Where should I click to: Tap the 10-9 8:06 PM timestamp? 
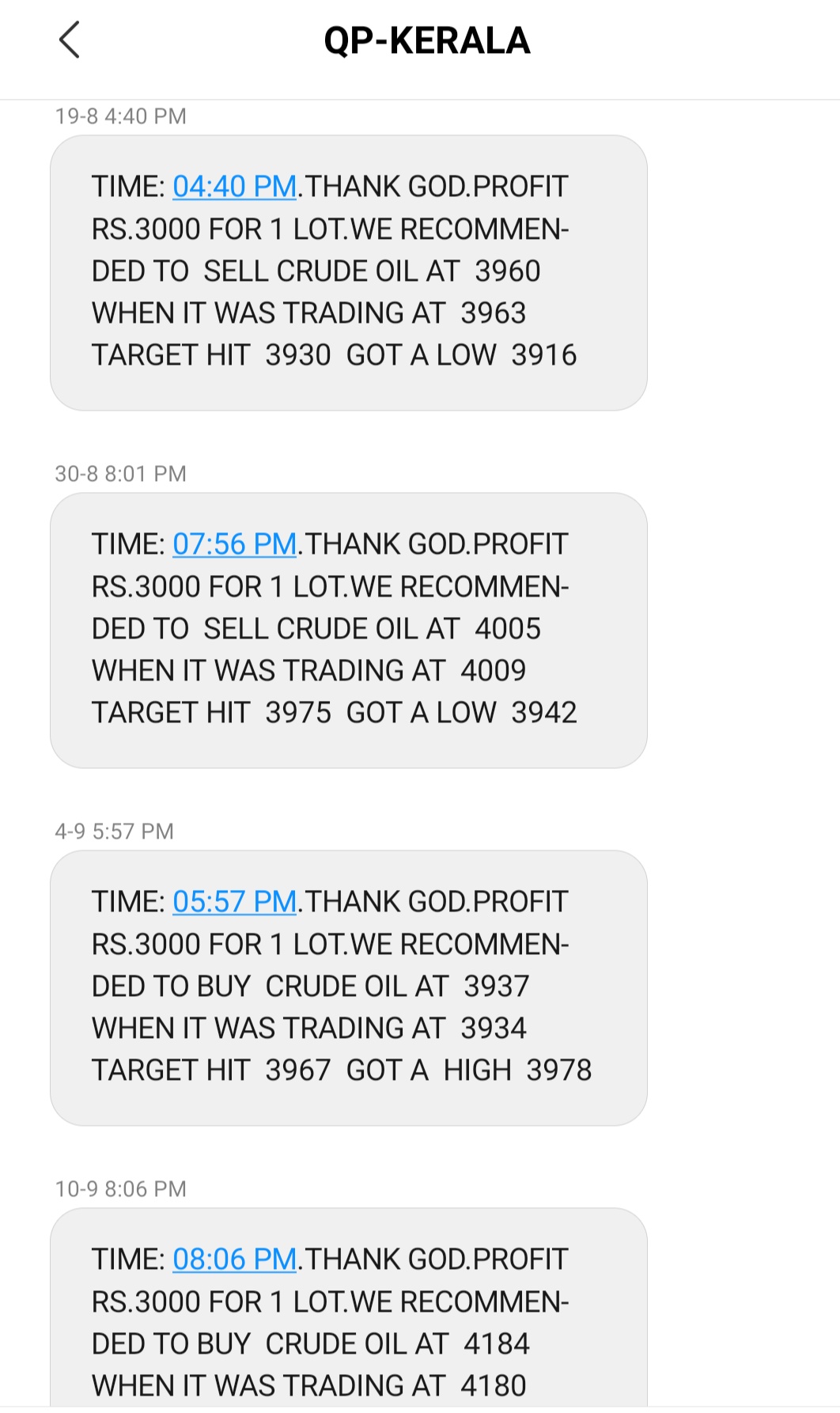(x=120, y=1189)
